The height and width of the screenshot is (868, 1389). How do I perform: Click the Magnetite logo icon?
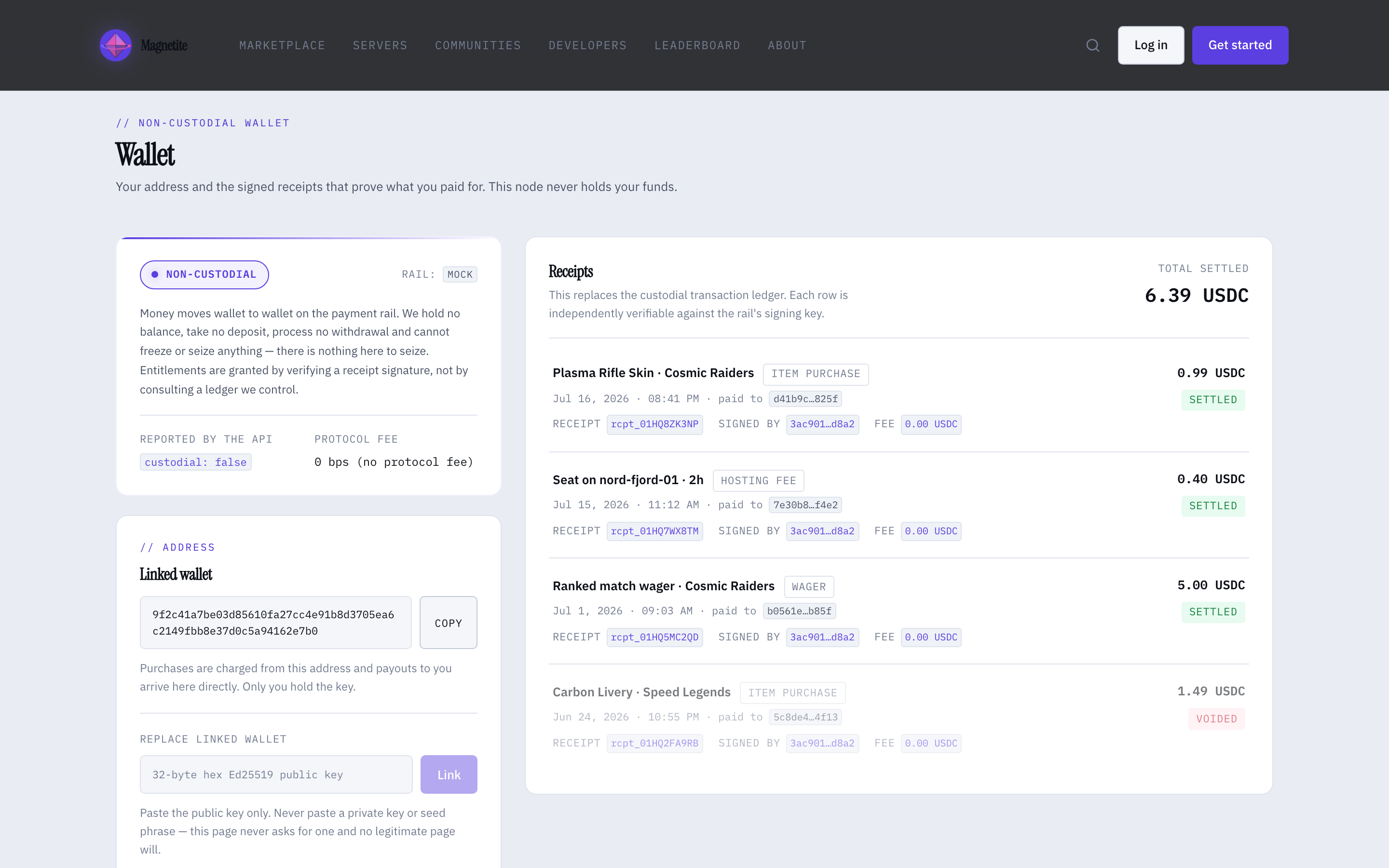(116, 45)
